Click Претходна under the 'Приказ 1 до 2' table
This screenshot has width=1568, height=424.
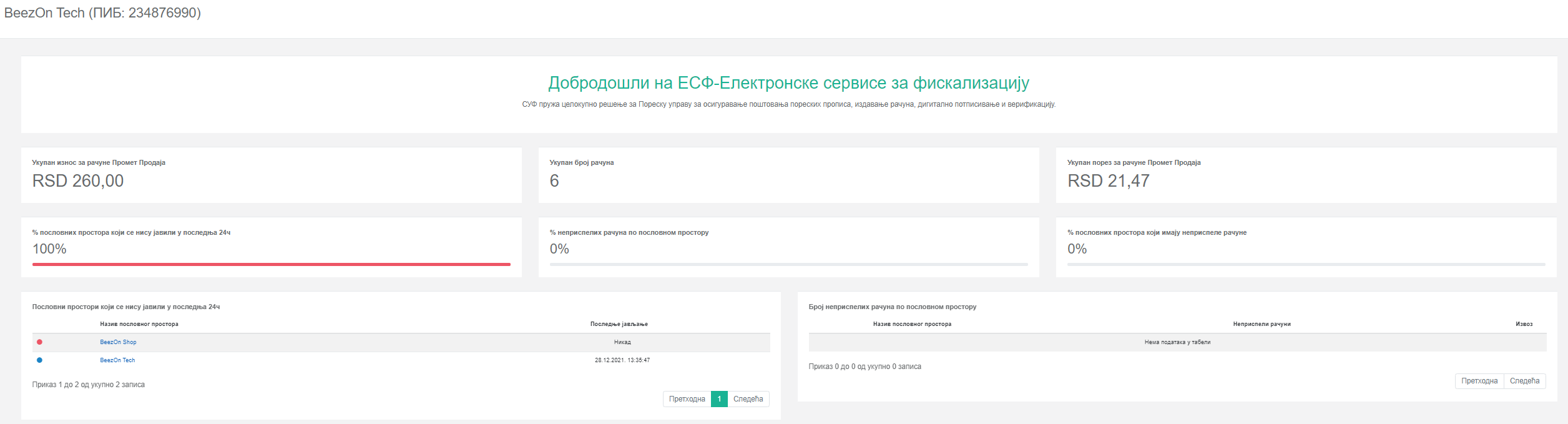687,399
